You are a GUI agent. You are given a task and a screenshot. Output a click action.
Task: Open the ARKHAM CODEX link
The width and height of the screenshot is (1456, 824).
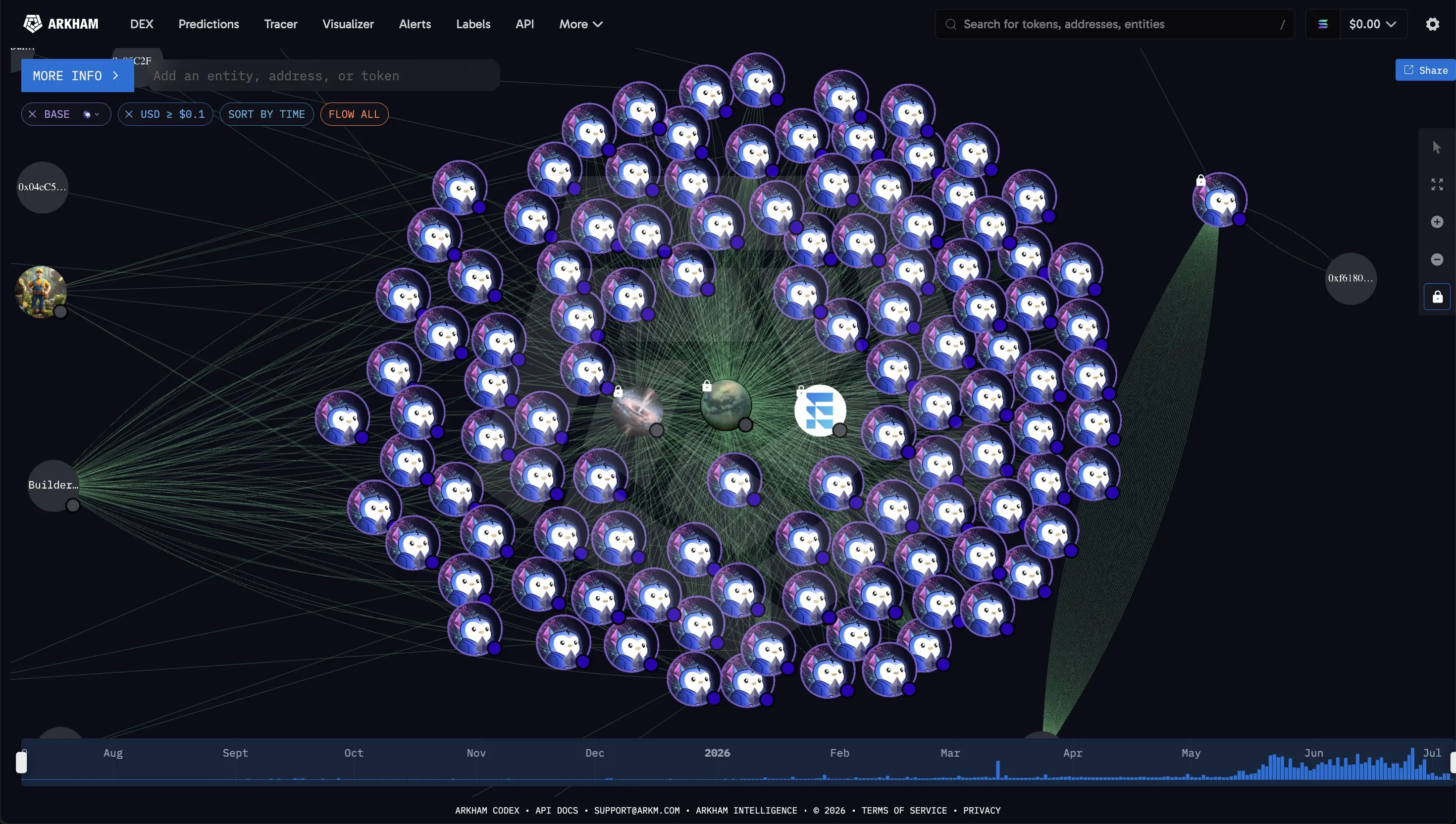487,811
